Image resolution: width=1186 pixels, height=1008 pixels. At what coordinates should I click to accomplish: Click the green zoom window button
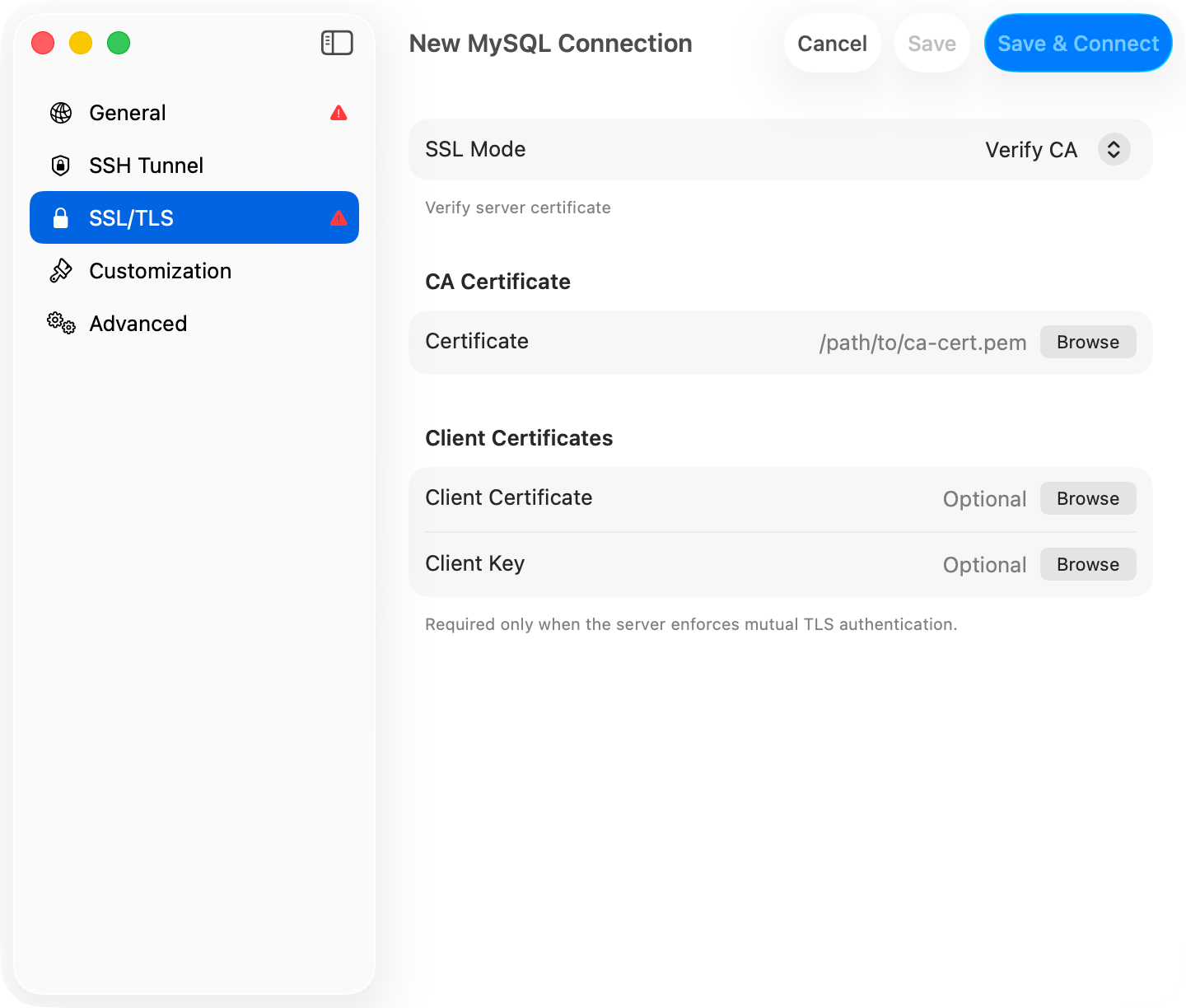click(119, 43)
